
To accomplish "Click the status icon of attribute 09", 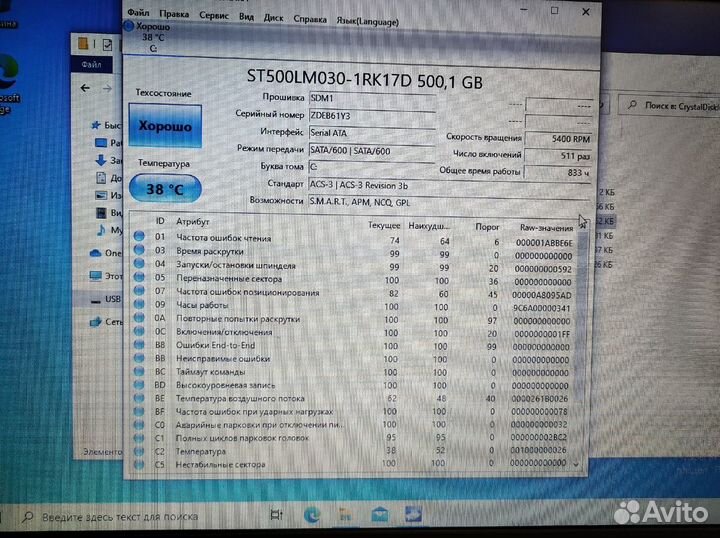I will [139, 304].
